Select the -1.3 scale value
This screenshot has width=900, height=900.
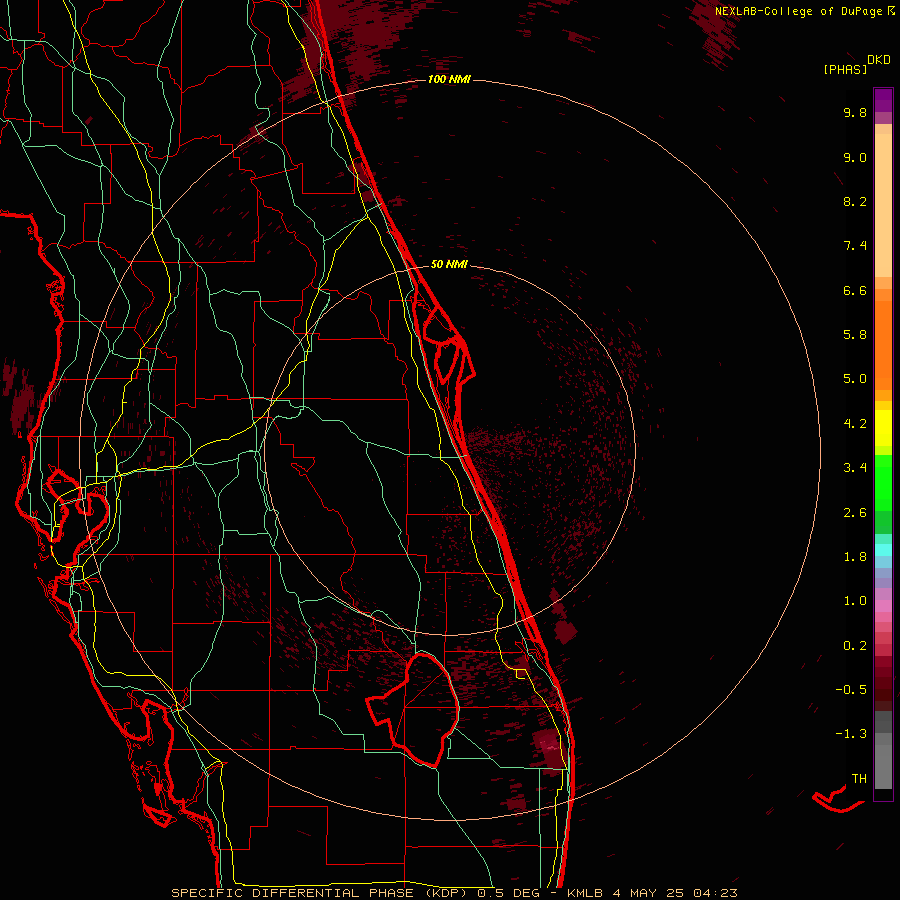(851, 734)
